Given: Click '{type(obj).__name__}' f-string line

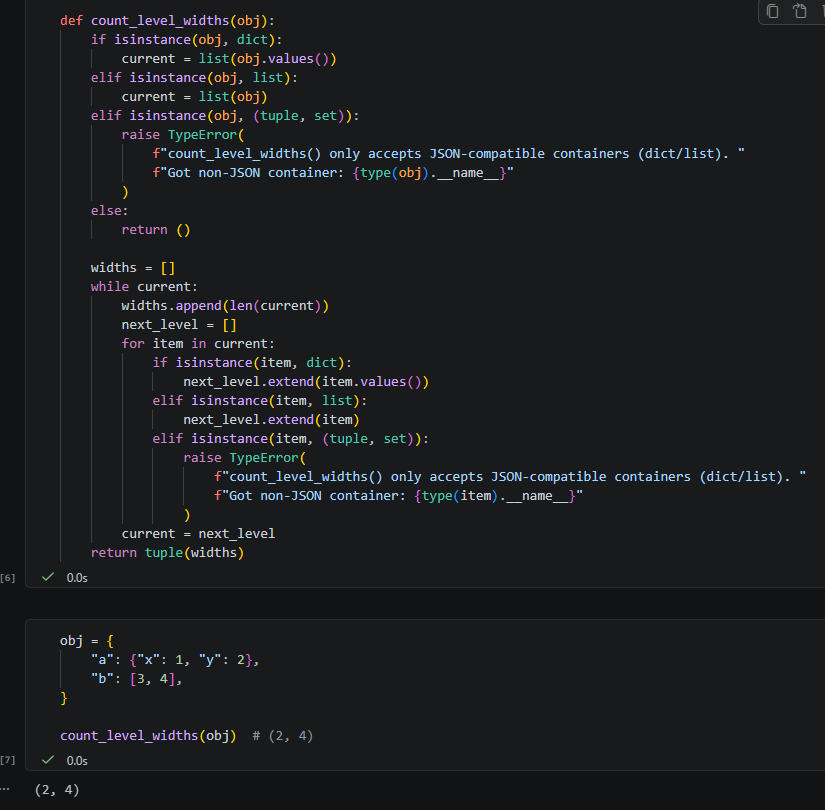Looking at the screenshot, I should pos(333,173).
